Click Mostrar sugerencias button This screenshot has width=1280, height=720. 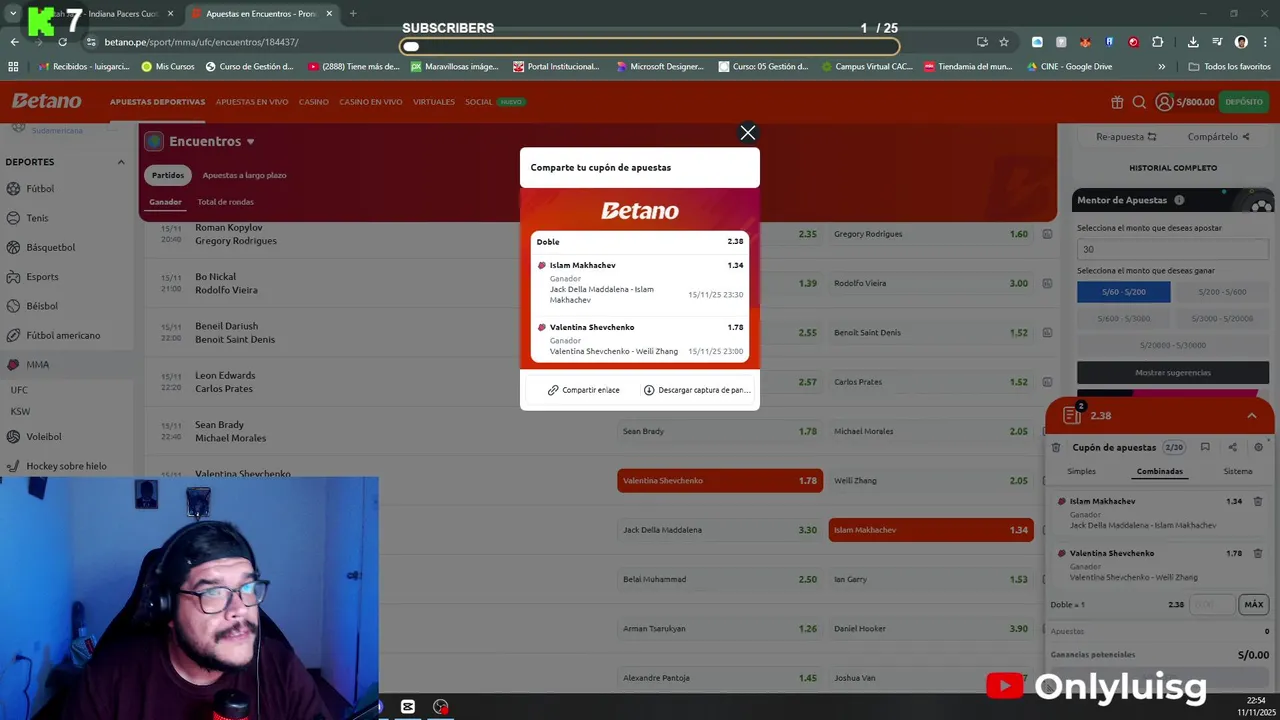coord(1173,372)
